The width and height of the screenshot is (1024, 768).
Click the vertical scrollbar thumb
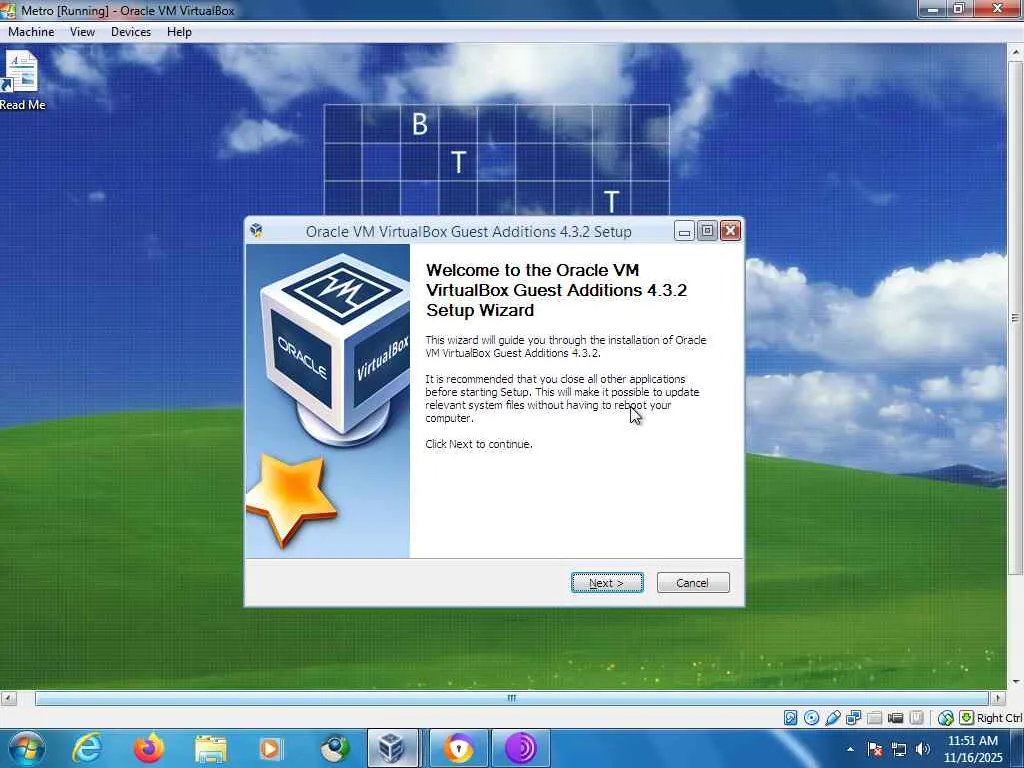tap(1015, 318)
